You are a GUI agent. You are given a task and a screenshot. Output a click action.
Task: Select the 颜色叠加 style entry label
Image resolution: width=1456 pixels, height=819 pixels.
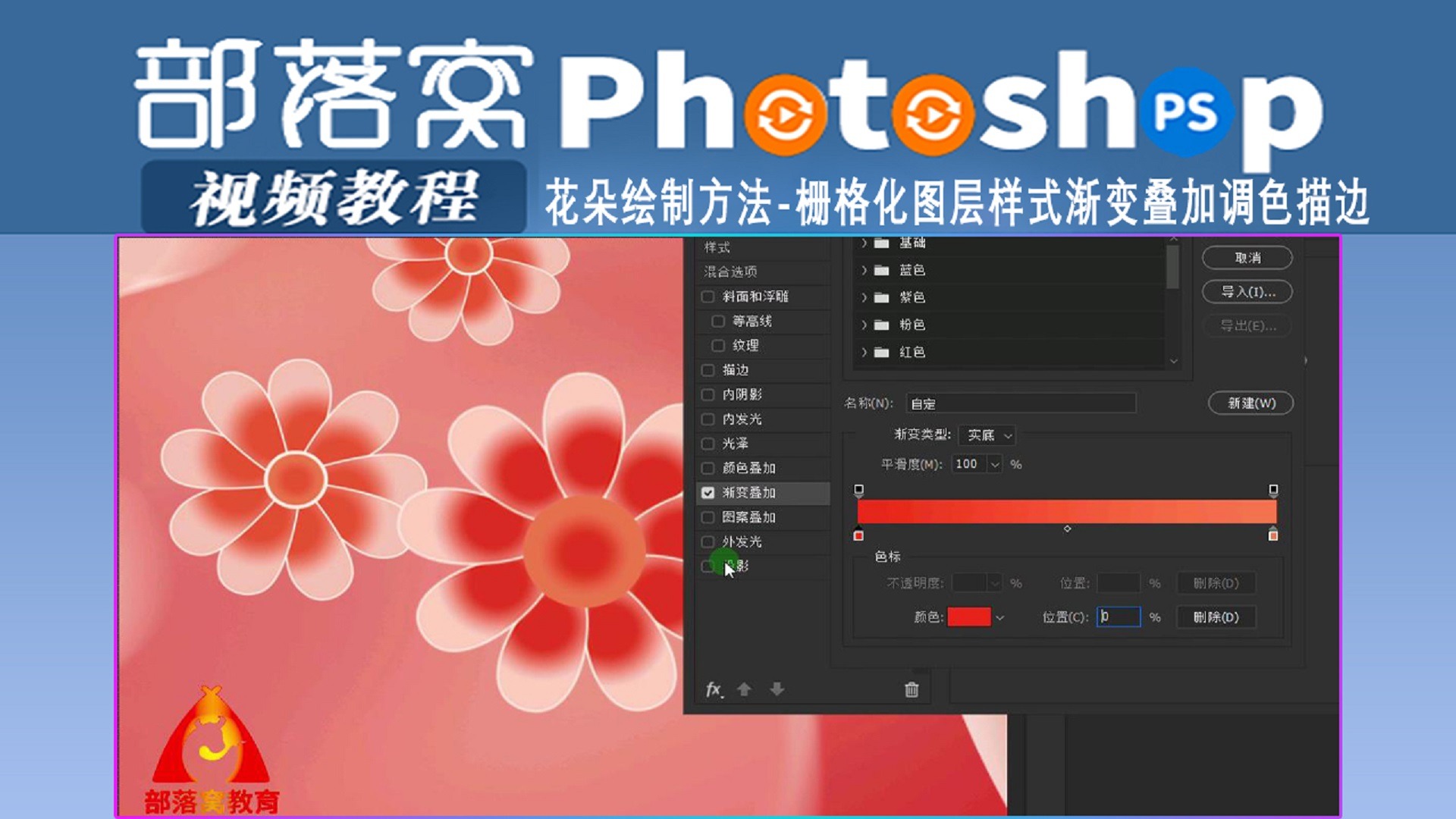coord(748,468)
